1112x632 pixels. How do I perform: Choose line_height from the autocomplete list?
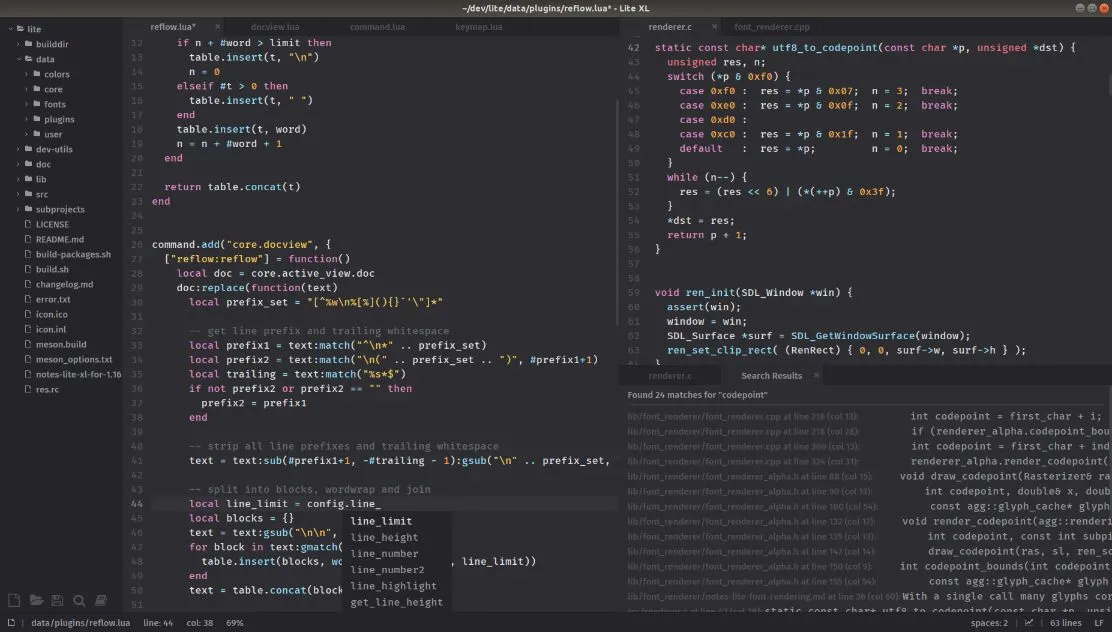[384, 538]
